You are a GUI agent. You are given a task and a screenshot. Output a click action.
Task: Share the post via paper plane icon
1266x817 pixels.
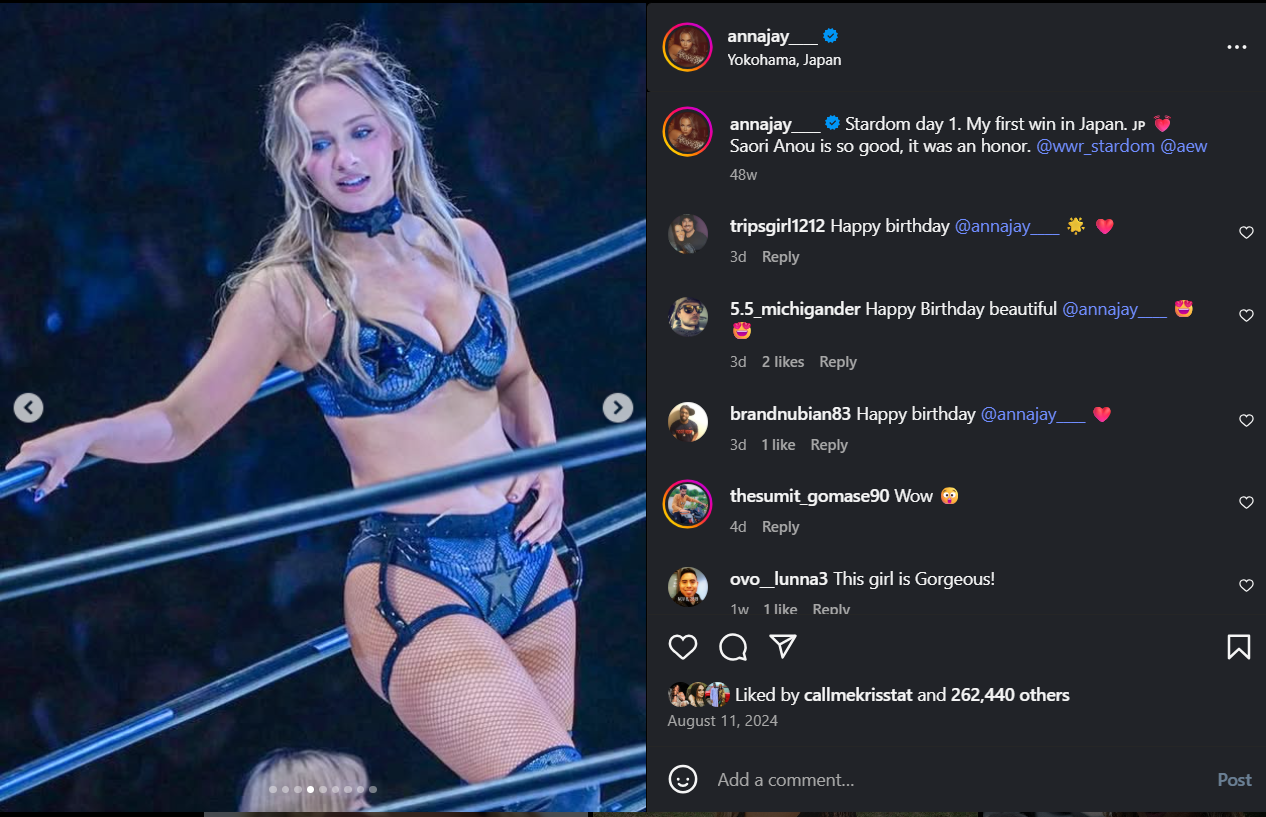point(783,646)
